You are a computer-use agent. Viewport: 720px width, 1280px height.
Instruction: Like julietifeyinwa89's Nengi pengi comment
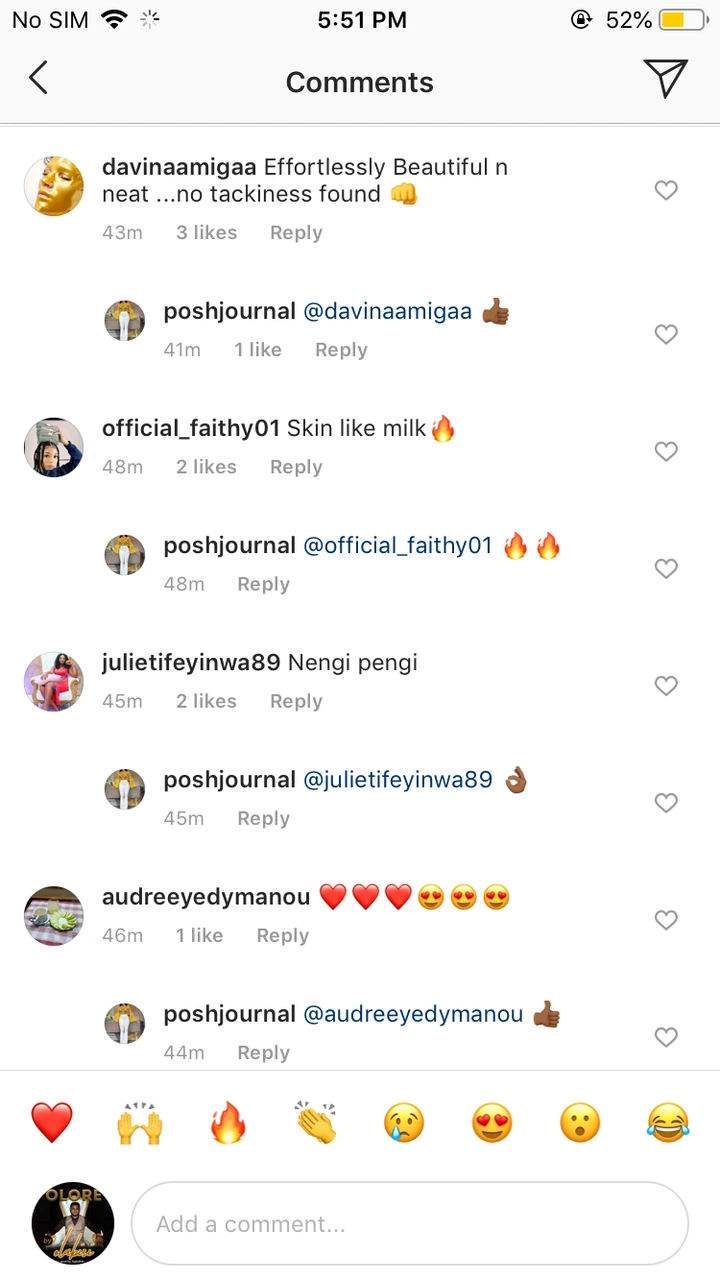[666, 686]
